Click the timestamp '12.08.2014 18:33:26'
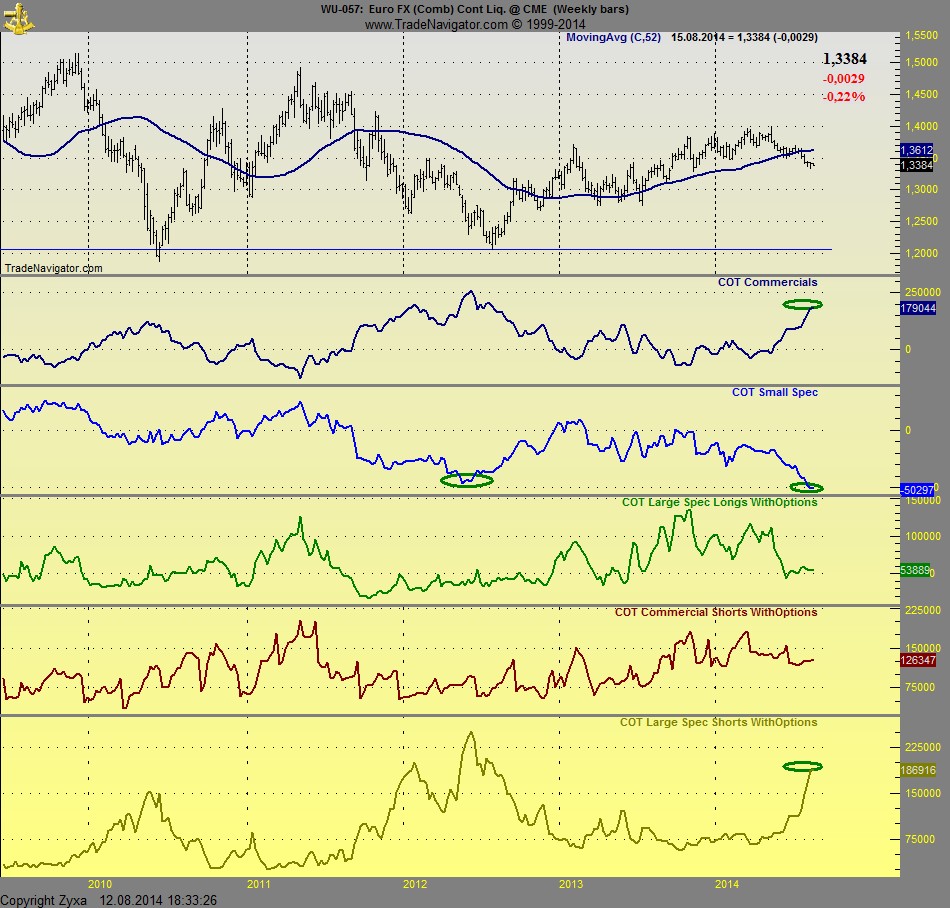The height and width of the screenshot is (908, 950). point(158,901)
